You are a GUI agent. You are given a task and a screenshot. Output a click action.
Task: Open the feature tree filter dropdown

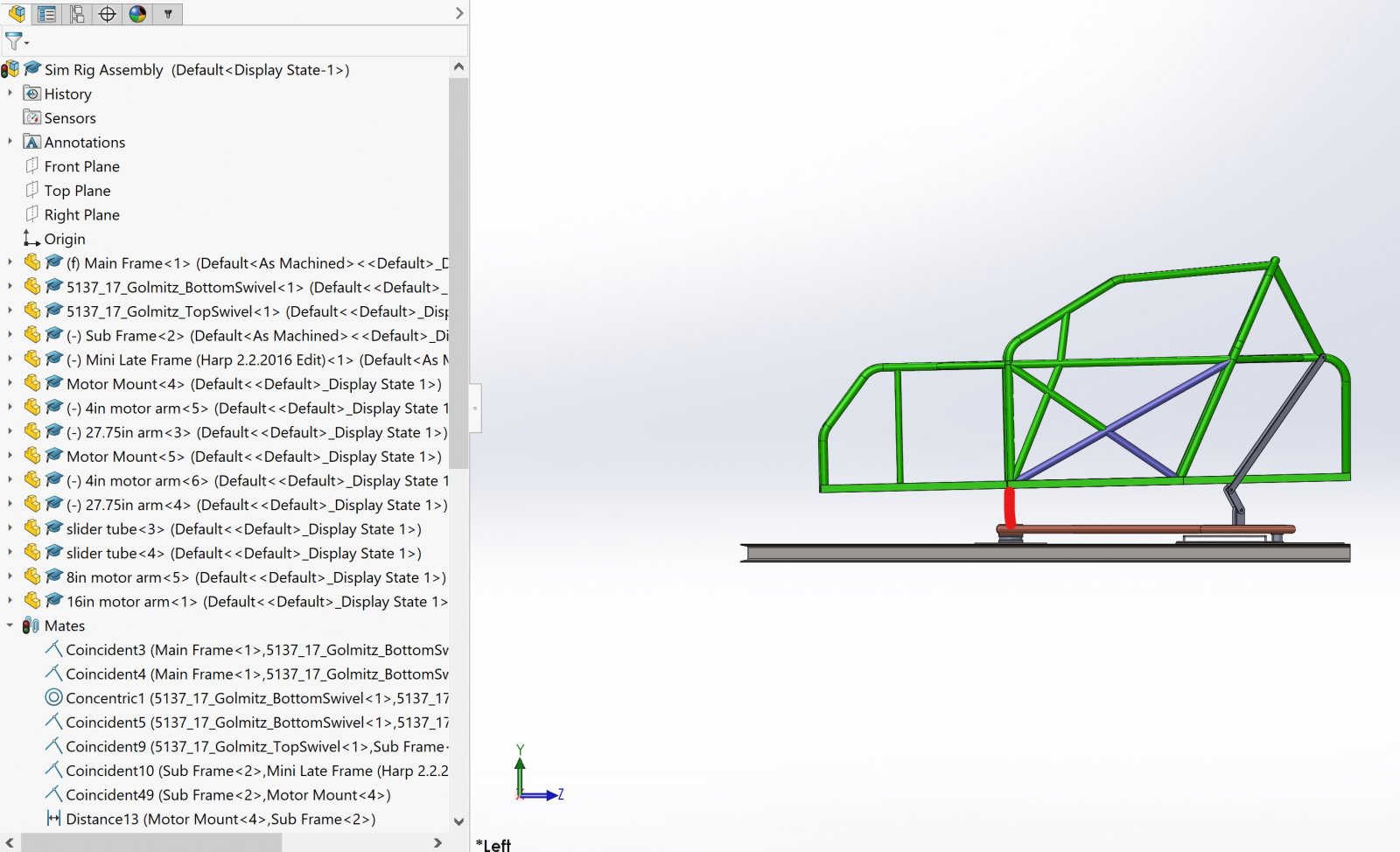coord(17,41)
